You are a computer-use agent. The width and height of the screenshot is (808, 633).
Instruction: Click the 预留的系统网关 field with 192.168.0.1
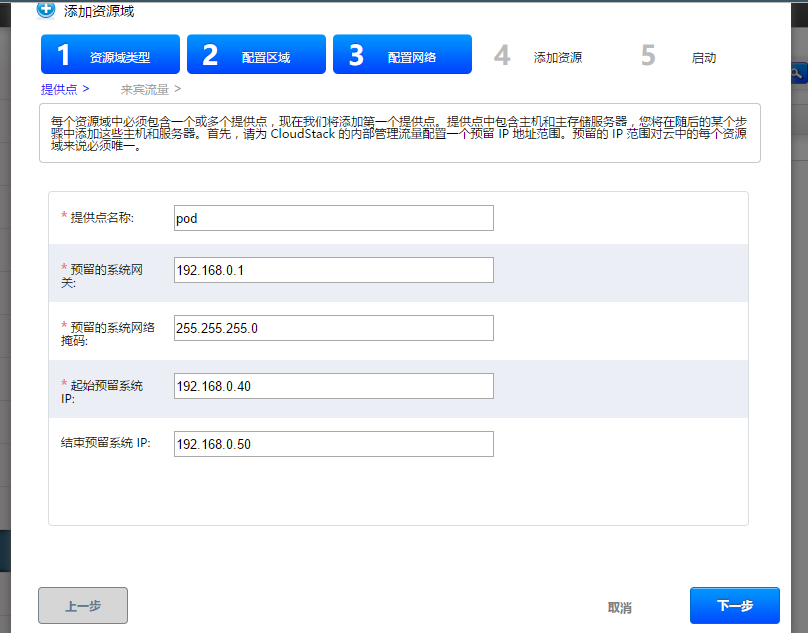click(x=333, y=270)
